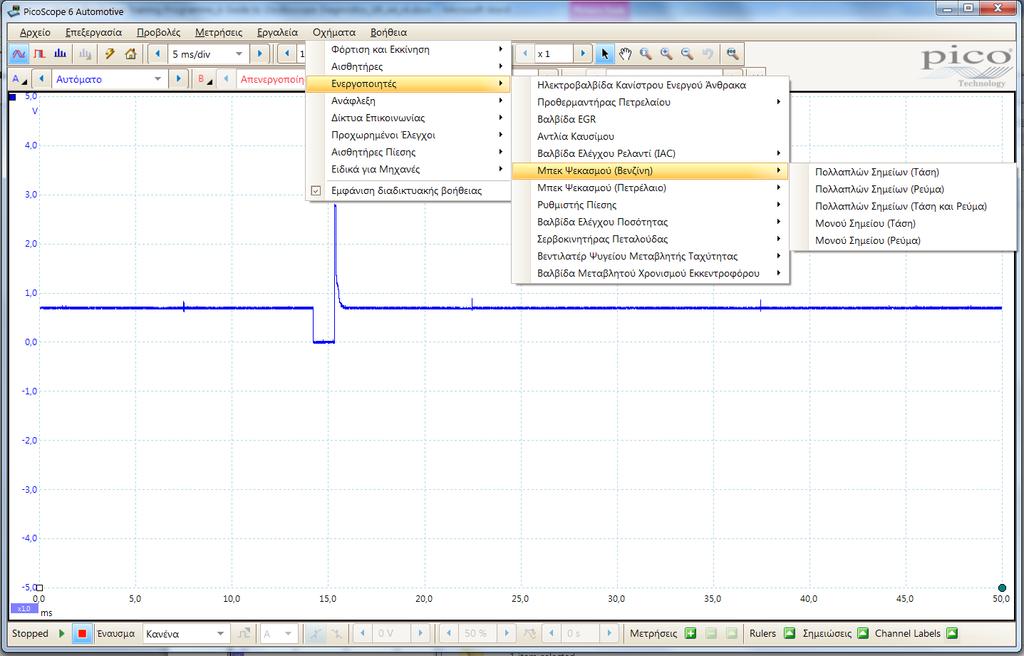
Task: Choose Αντλία Καυσίμου menu entry
Action: coord(650,137)
